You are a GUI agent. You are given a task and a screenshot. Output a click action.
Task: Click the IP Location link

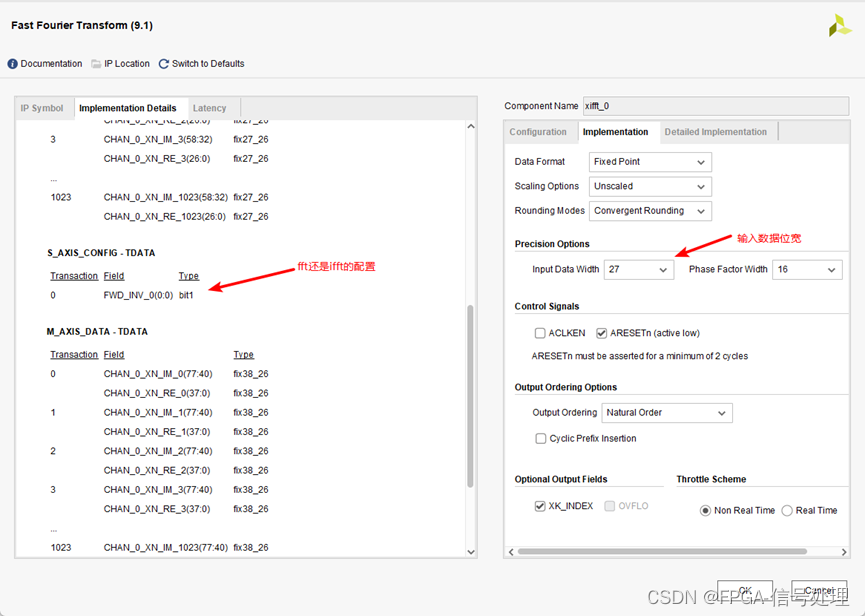pyautogui.click(x=127, y=64)
